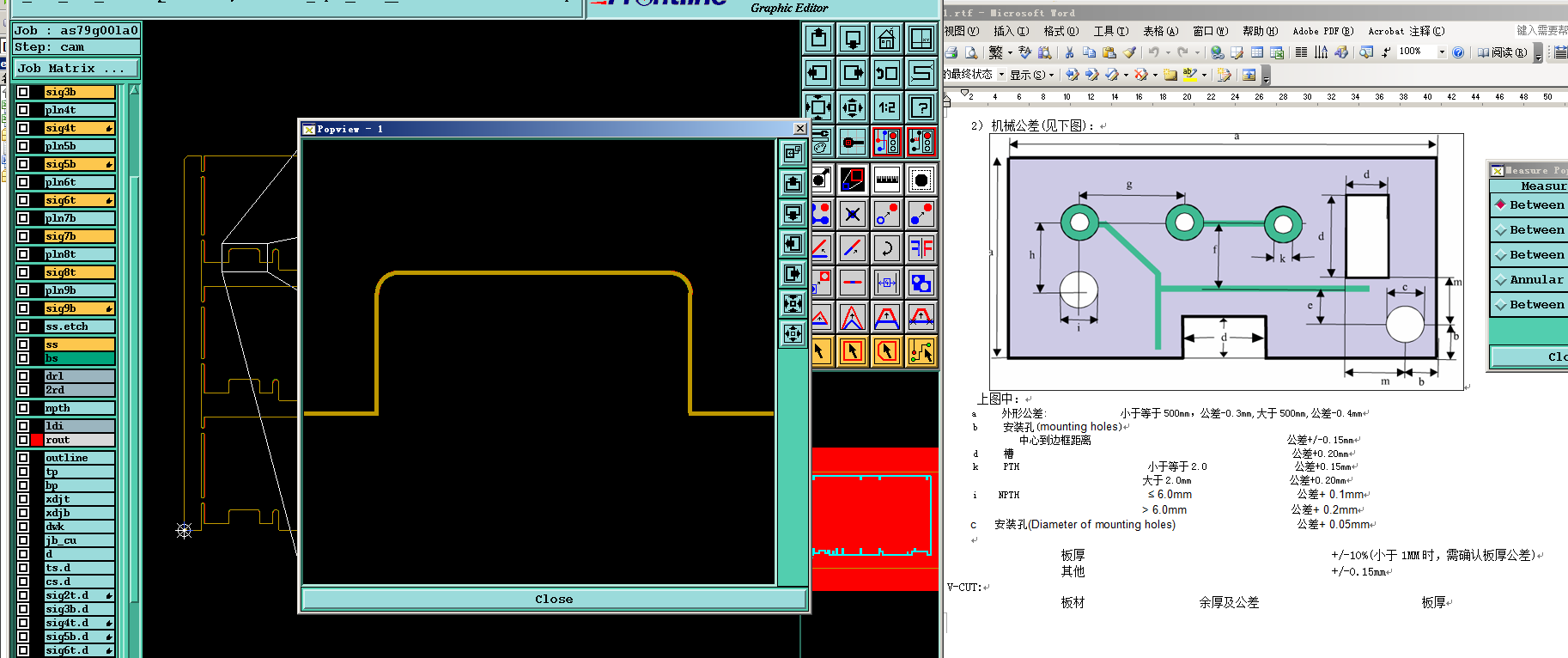Open the Redo history dropdown arrow in Word
This screenshot has width=1568, height=658.
[x=1197, y=52]
